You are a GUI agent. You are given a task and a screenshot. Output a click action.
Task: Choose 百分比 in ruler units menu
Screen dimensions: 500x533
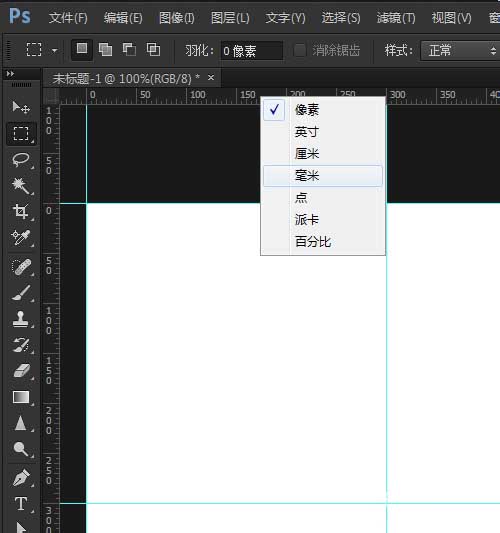pyautogui.click(x=323, y=242)
